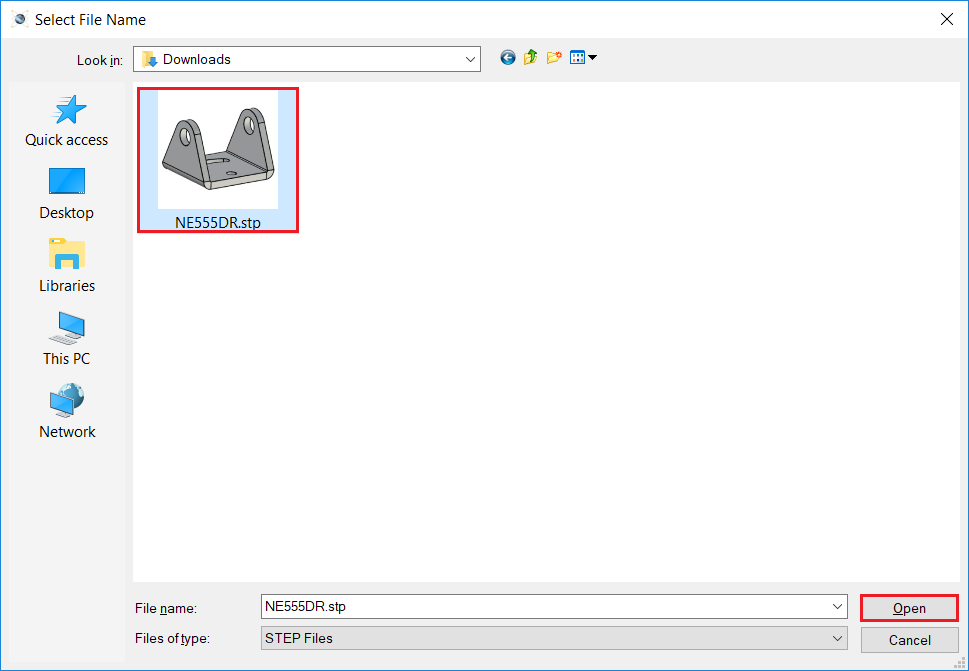Go back to the last folder visited

click(x=507, y=58)
